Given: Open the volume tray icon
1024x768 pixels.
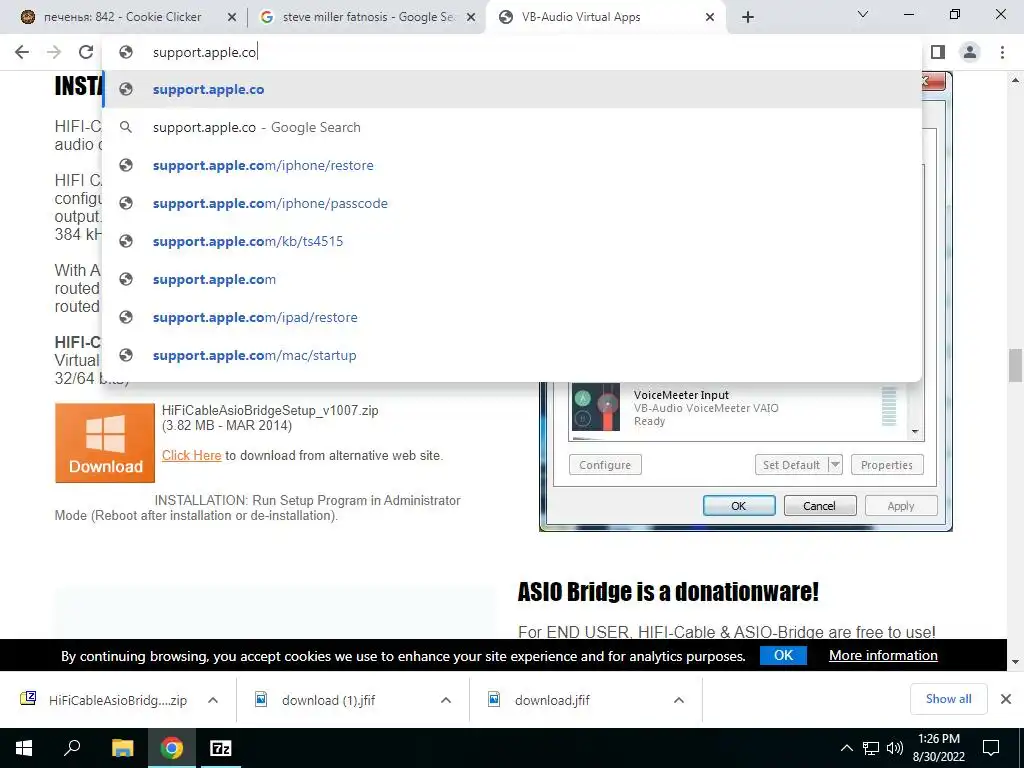Looking at the screenshot, I should point(895,748).
